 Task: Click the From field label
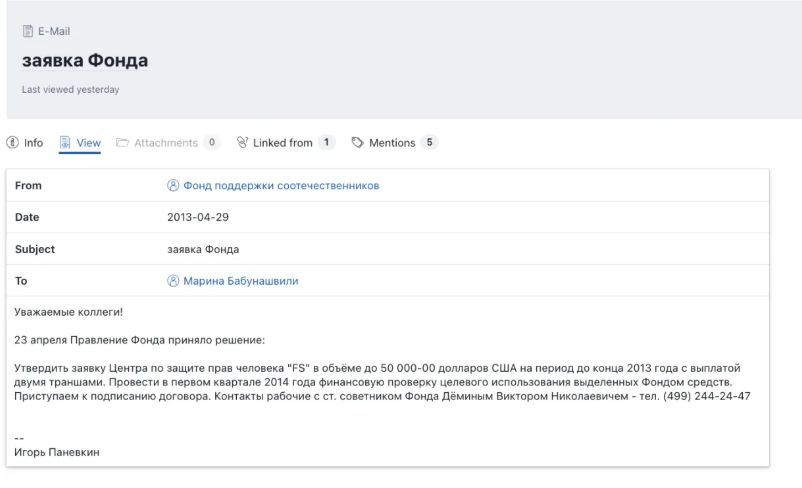click(x=28, y=186)
